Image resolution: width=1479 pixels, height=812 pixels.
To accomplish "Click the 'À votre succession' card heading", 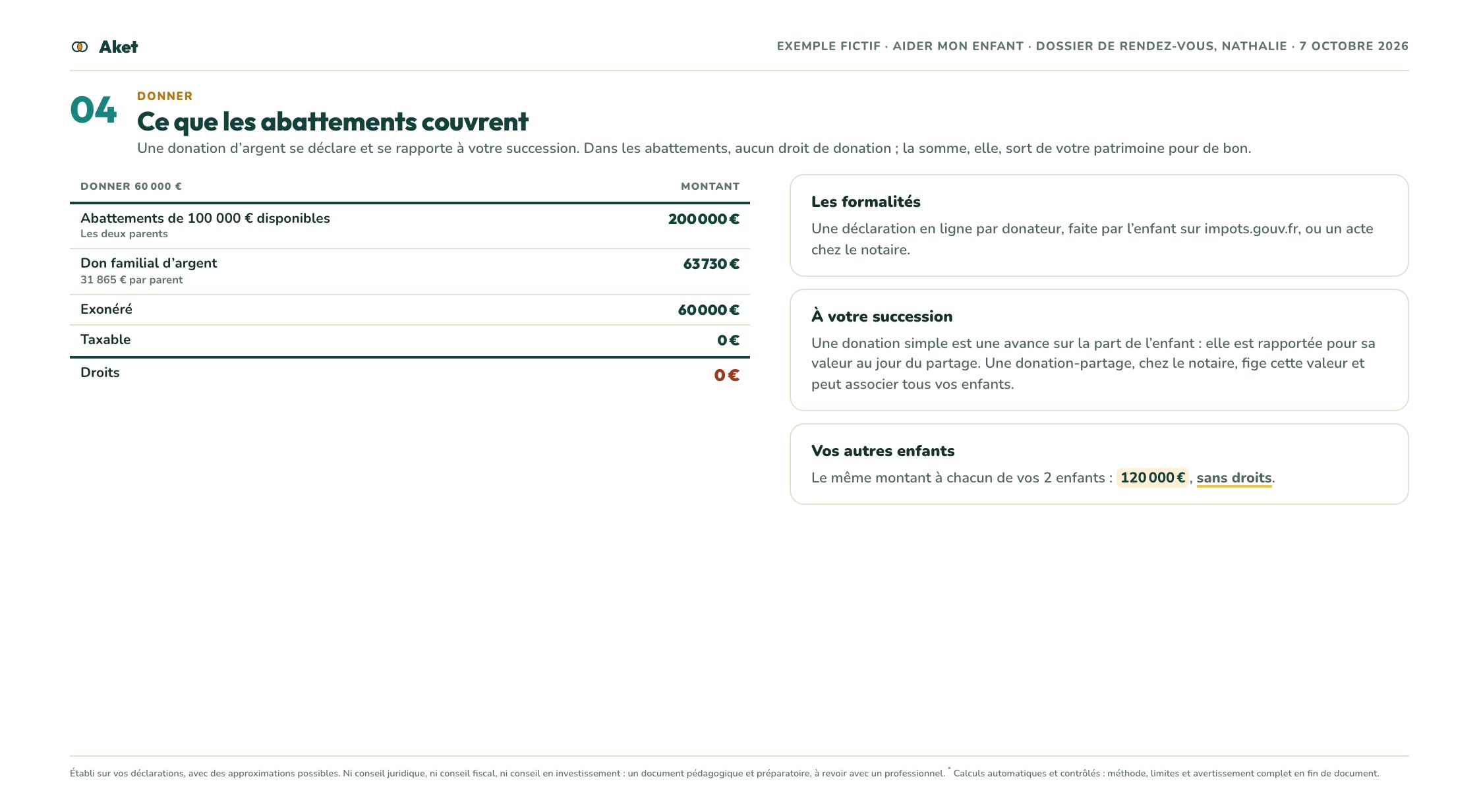I will point(882,316).
